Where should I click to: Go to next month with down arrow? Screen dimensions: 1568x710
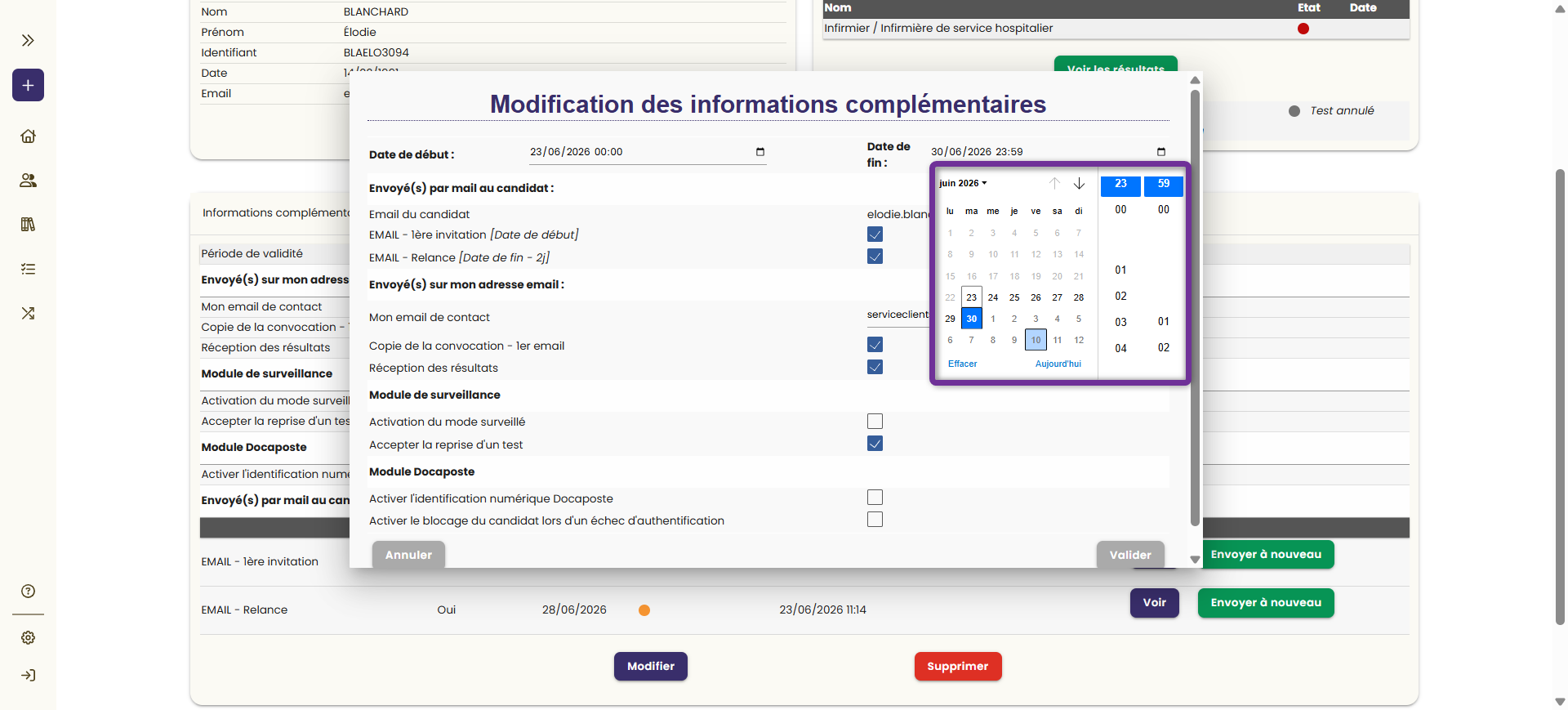1079,183
